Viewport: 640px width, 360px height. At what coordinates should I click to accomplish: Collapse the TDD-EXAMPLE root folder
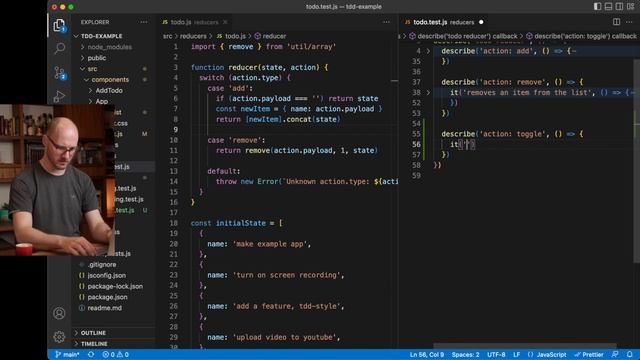[102, 36]
